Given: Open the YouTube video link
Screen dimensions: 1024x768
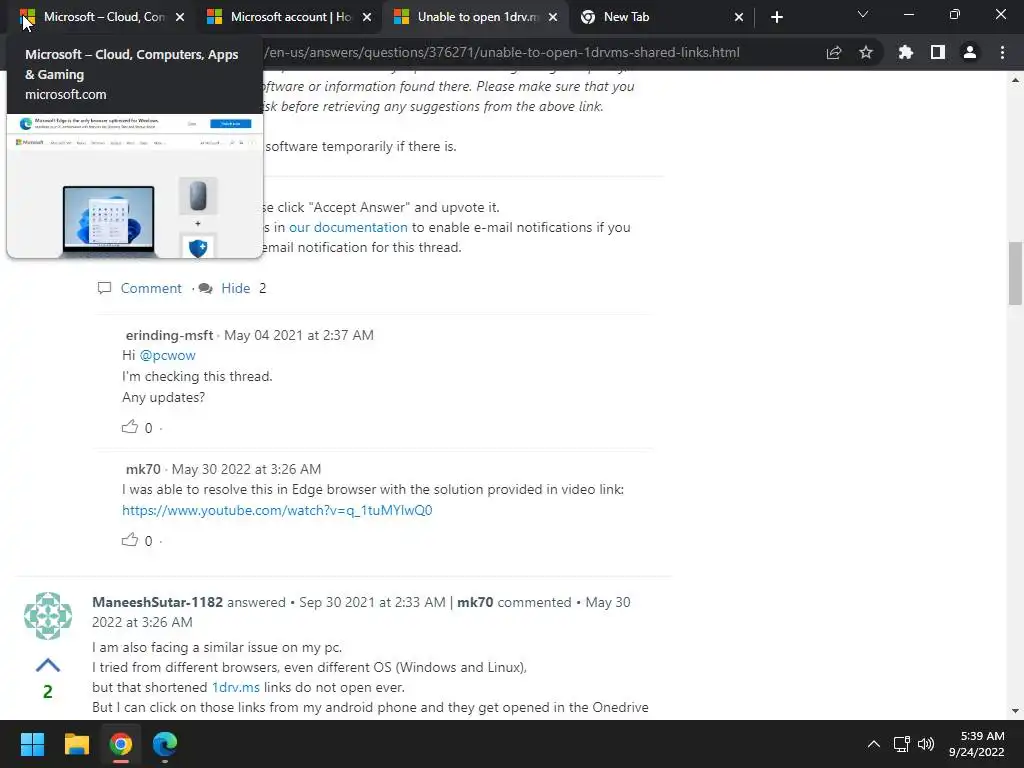Looking at the screenshot, I should [277, 510].
